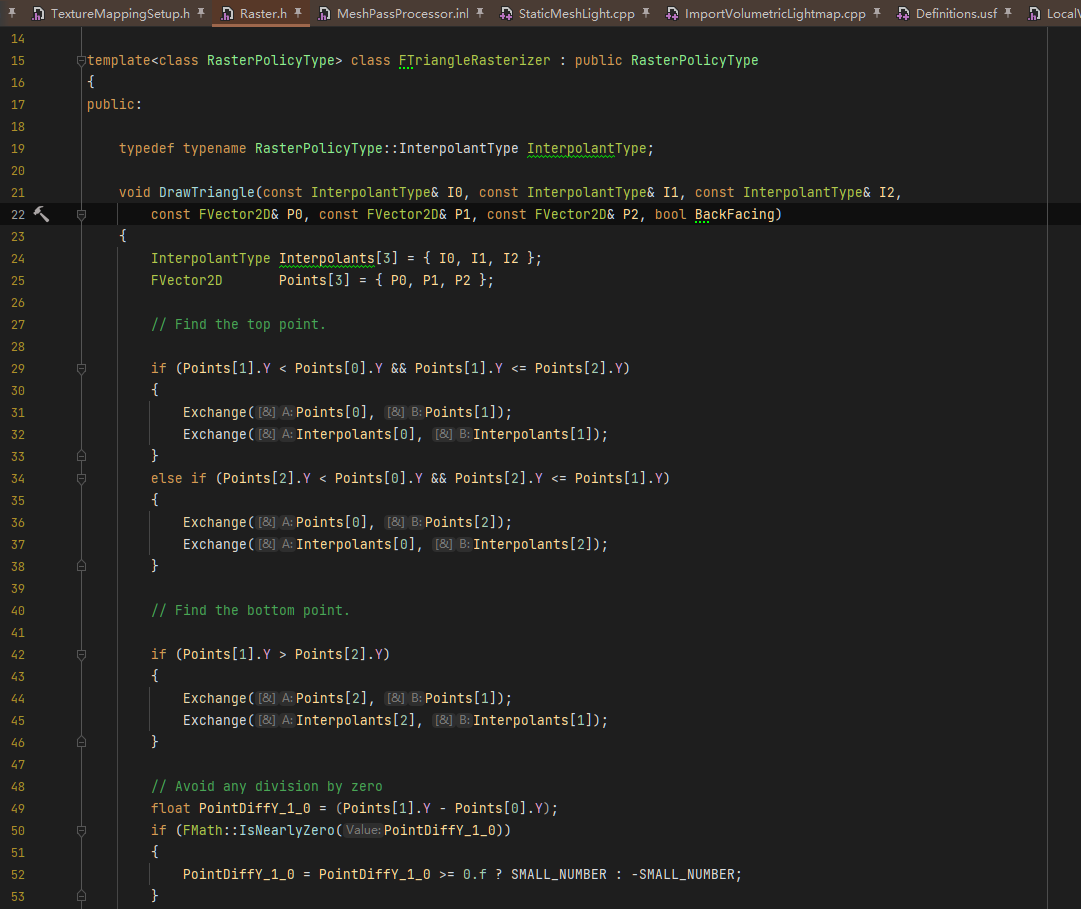1081x909 pixels.
Task: Collapse the else-if block fold at line 34
Action: tap(81, 478)
